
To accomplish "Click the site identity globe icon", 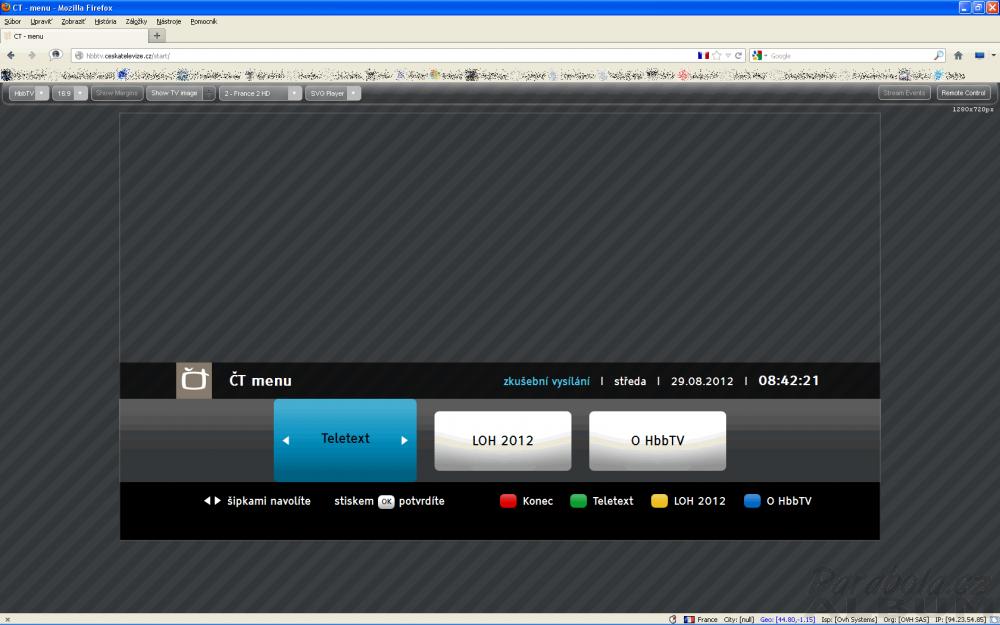I will pyautogui.click(x=79, y=55).
